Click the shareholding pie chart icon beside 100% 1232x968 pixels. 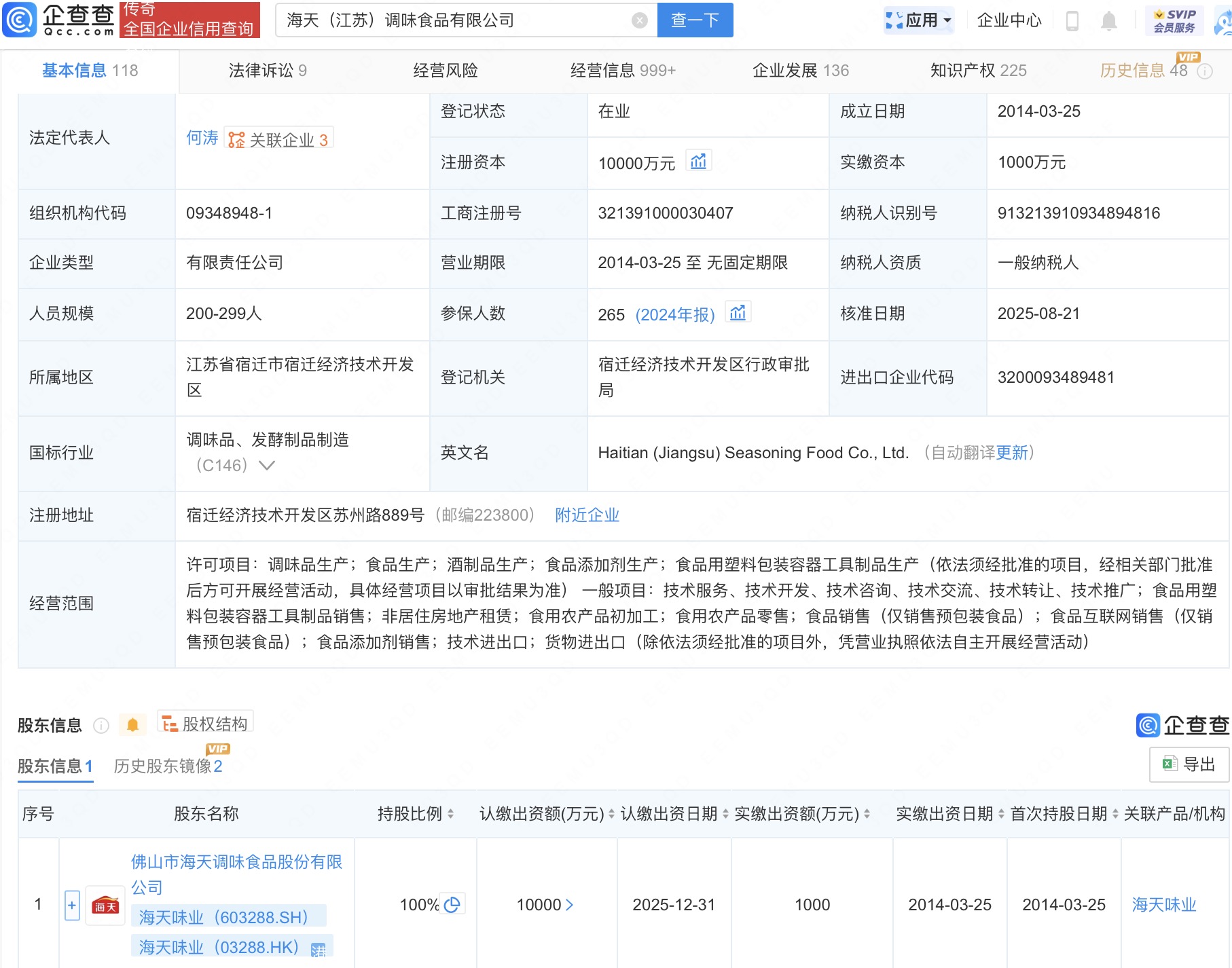[452, 904]
